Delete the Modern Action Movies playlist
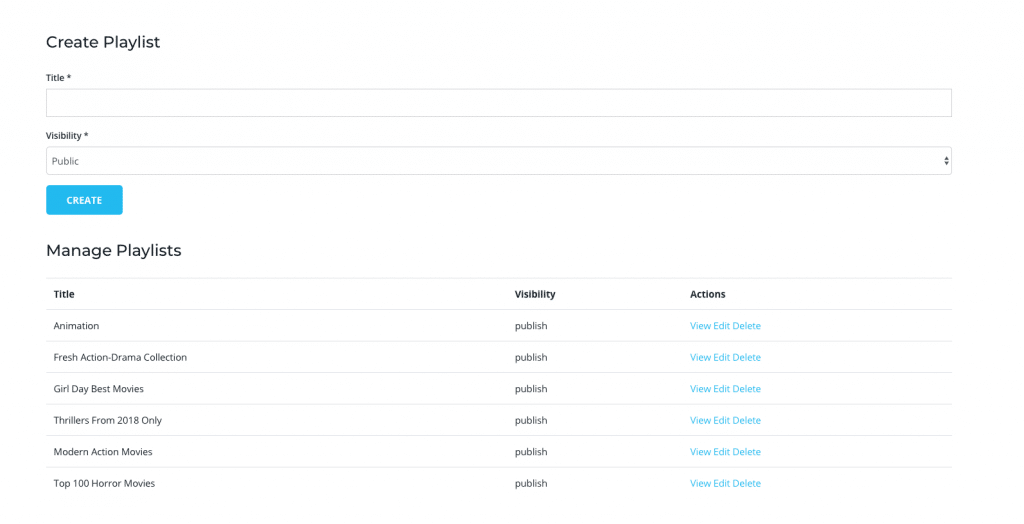 tap(746, 452)
